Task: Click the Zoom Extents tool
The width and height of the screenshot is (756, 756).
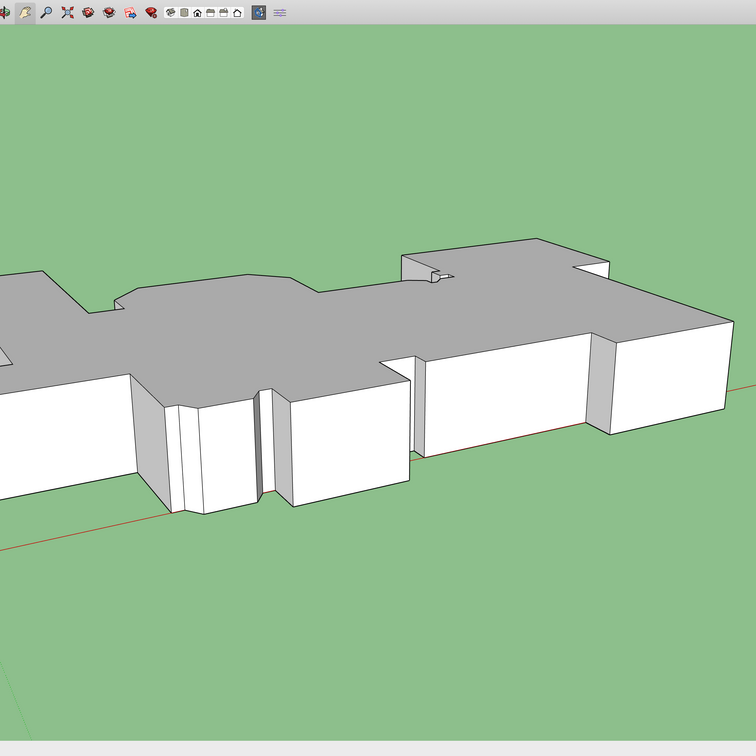Action: coord(67,13)
